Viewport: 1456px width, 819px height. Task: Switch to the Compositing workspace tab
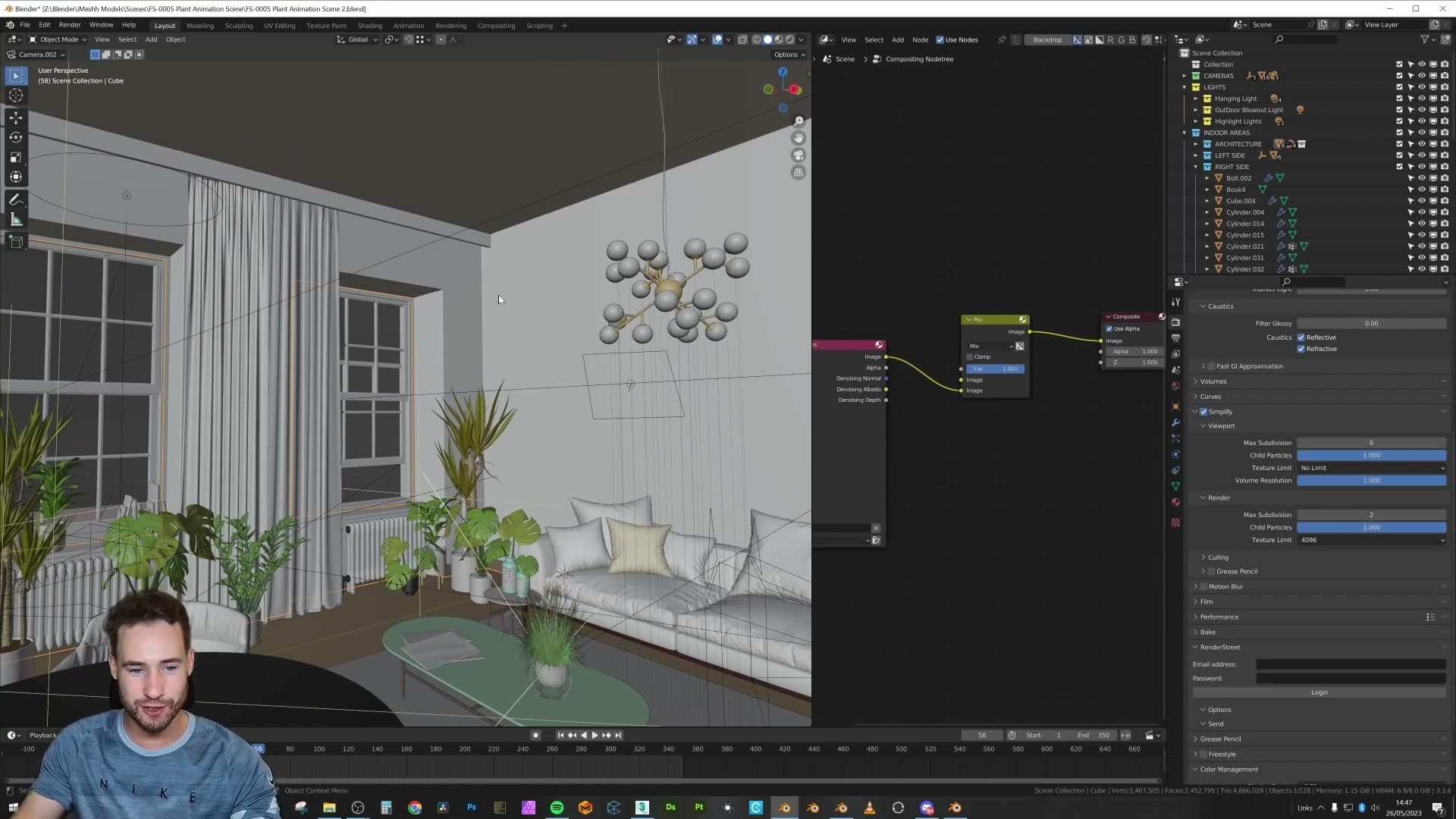click(x=496, y=26)
